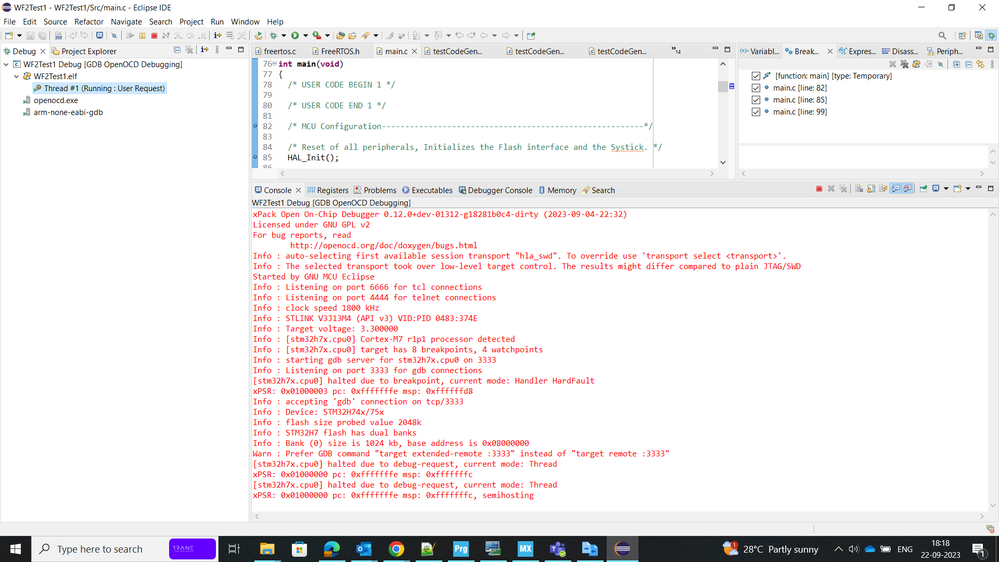Image resolution: width=999 pixels, height=562 pixels.
Task: Toggle the function main Temporary breakpoint checkbox
Action: pyautogui.click(x=756, y=76)
